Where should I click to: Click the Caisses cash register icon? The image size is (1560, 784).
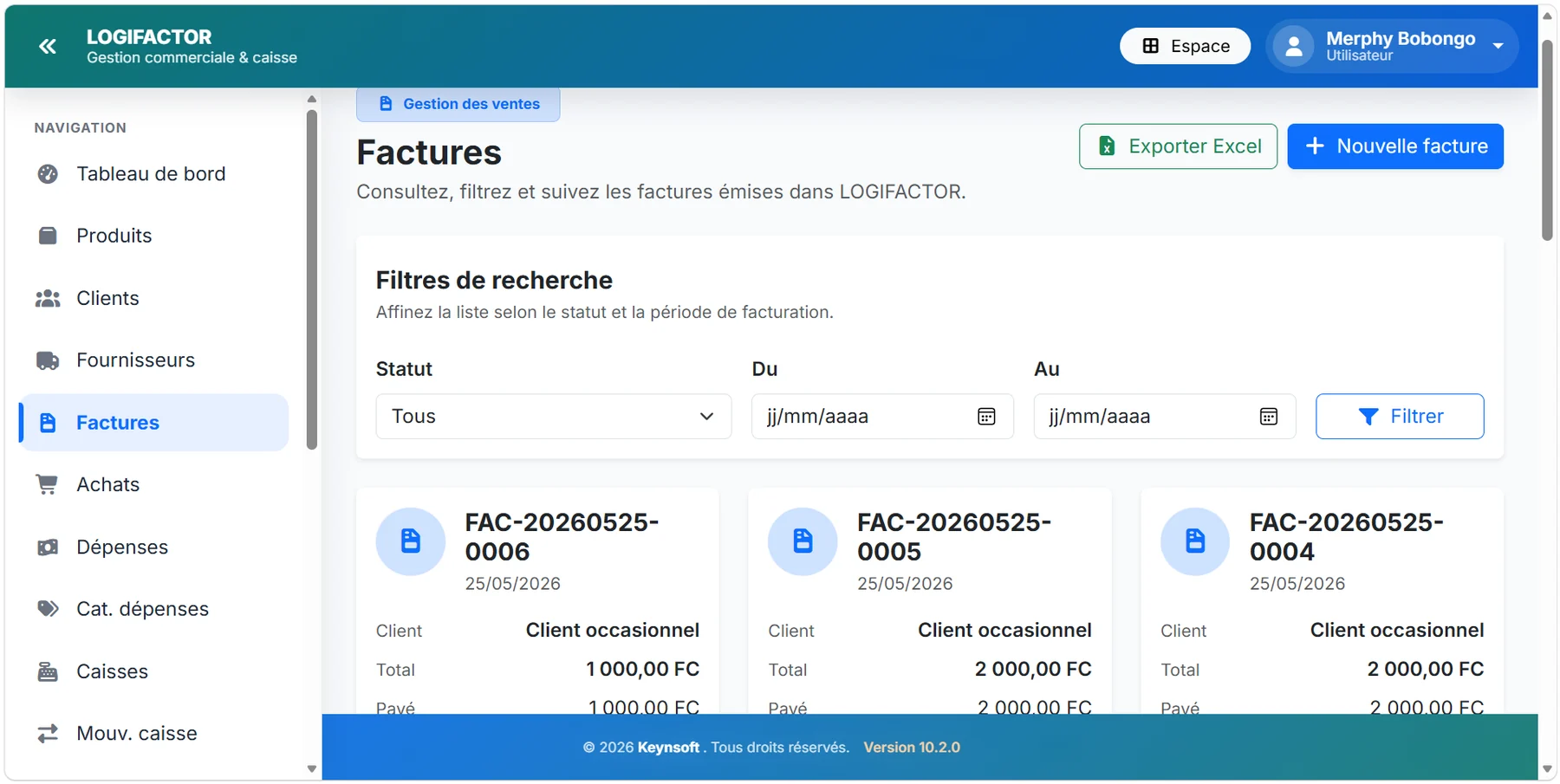coord(48,671)
